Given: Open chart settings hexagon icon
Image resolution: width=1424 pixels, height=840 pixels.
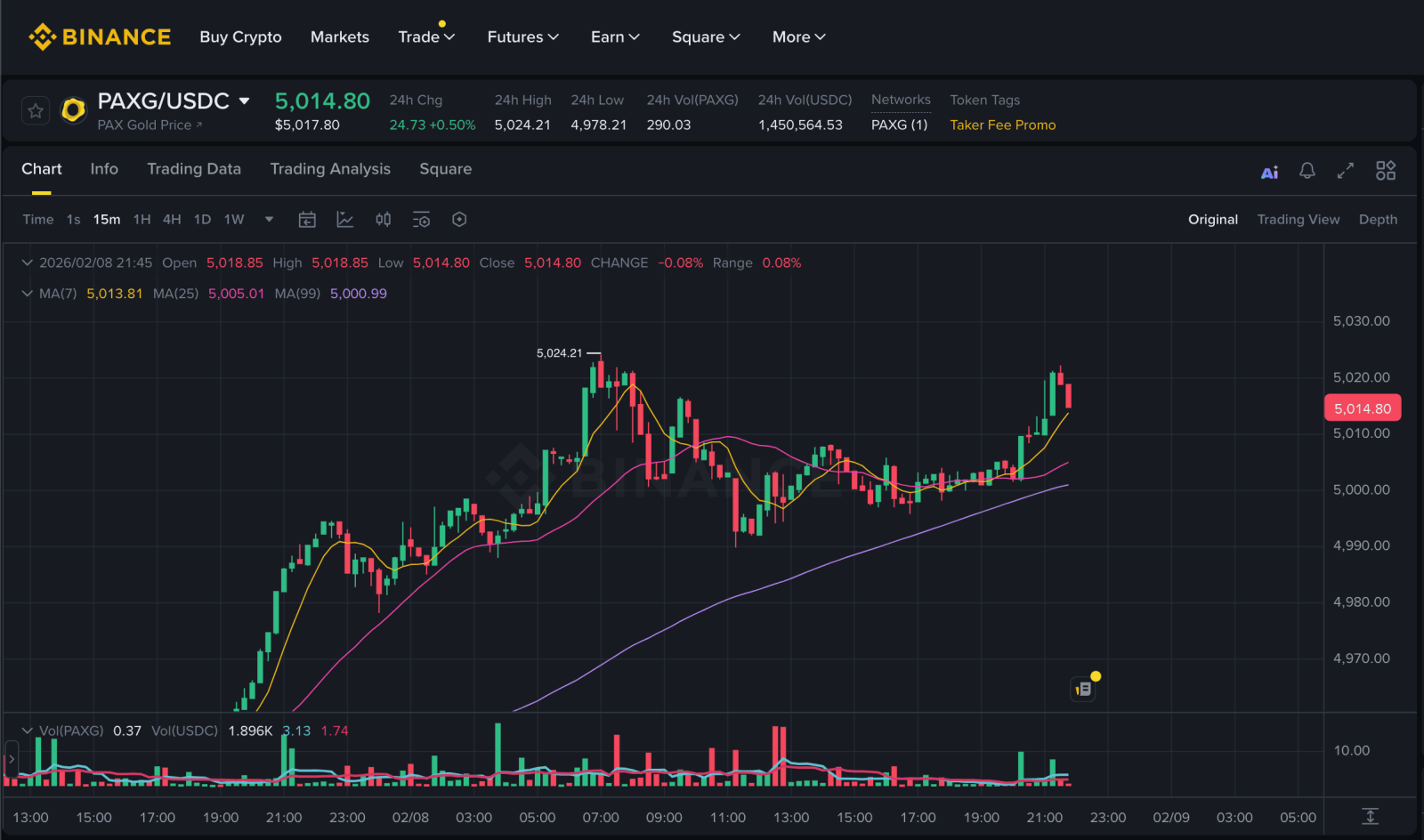Looking at the screenshot, I should 459,220.
